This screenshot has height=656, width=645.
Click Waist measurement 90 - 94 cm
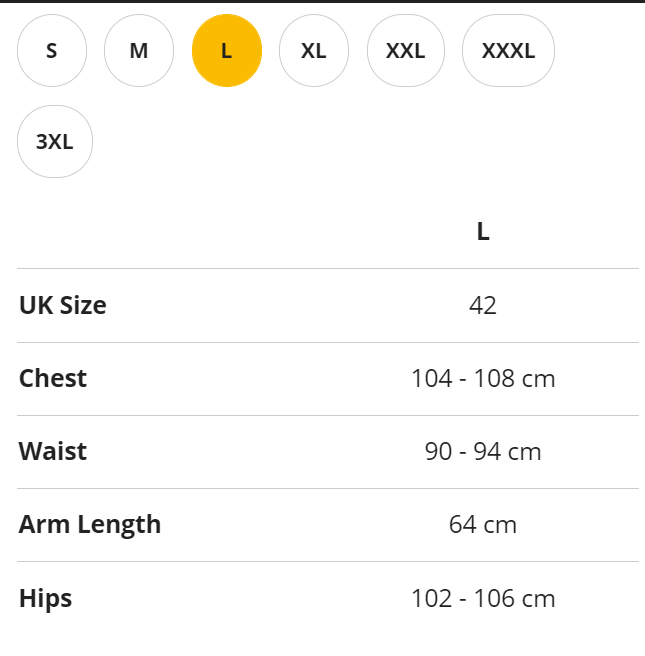[483, 452]
